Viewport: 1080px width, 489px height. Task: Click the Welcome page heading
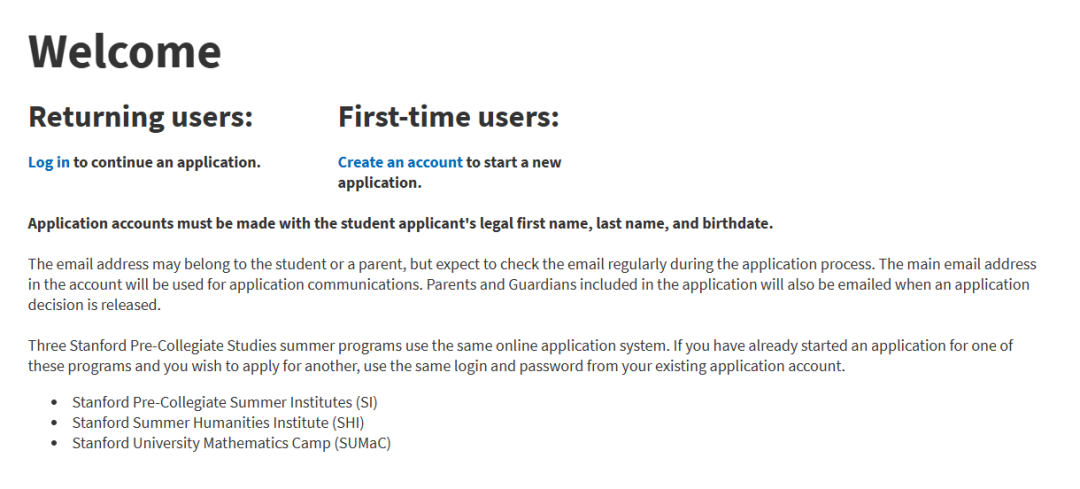(125, 52)
